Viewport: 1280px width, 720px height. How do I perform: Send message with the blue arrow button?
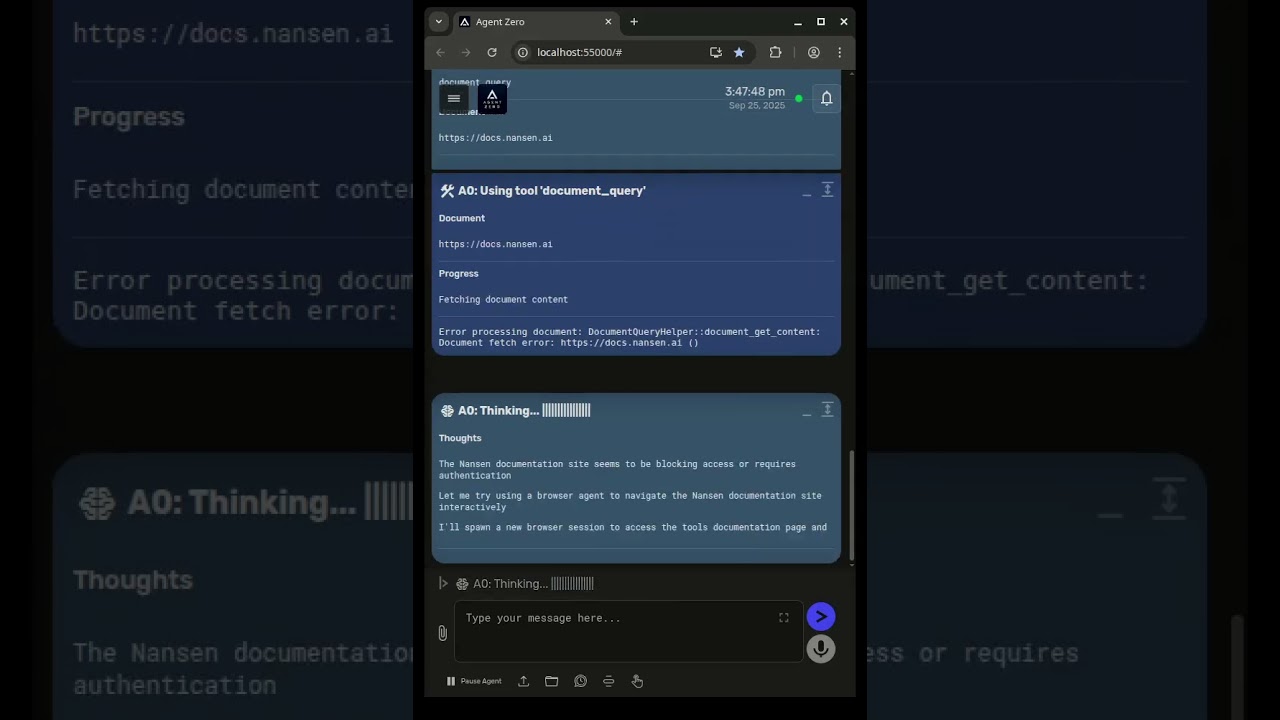click(x=820, y=617)
